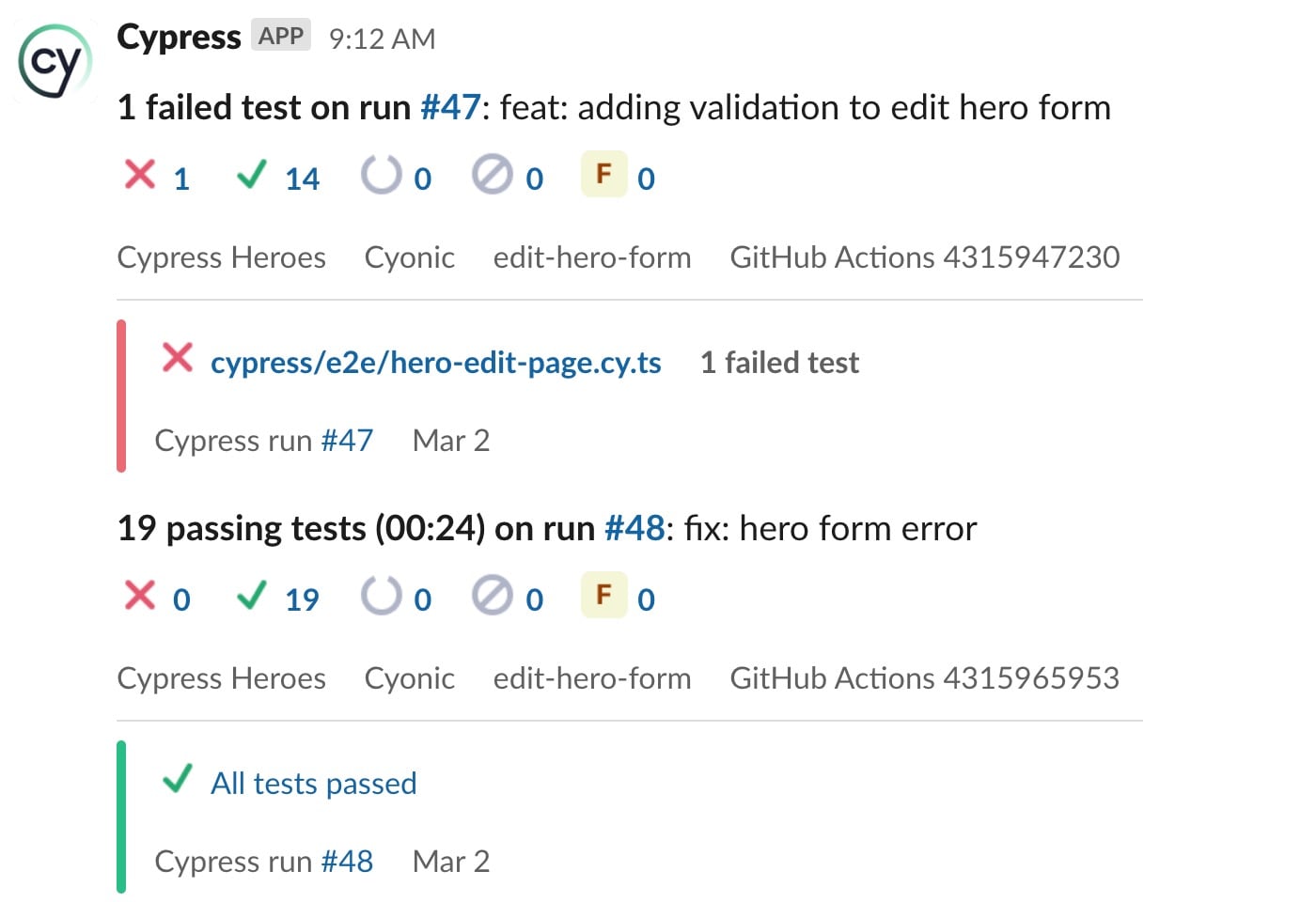Click the red failed tests X icon on run #47
Image resolution: width=1316 pixels, height=902 pixels.
pos(139,175)
